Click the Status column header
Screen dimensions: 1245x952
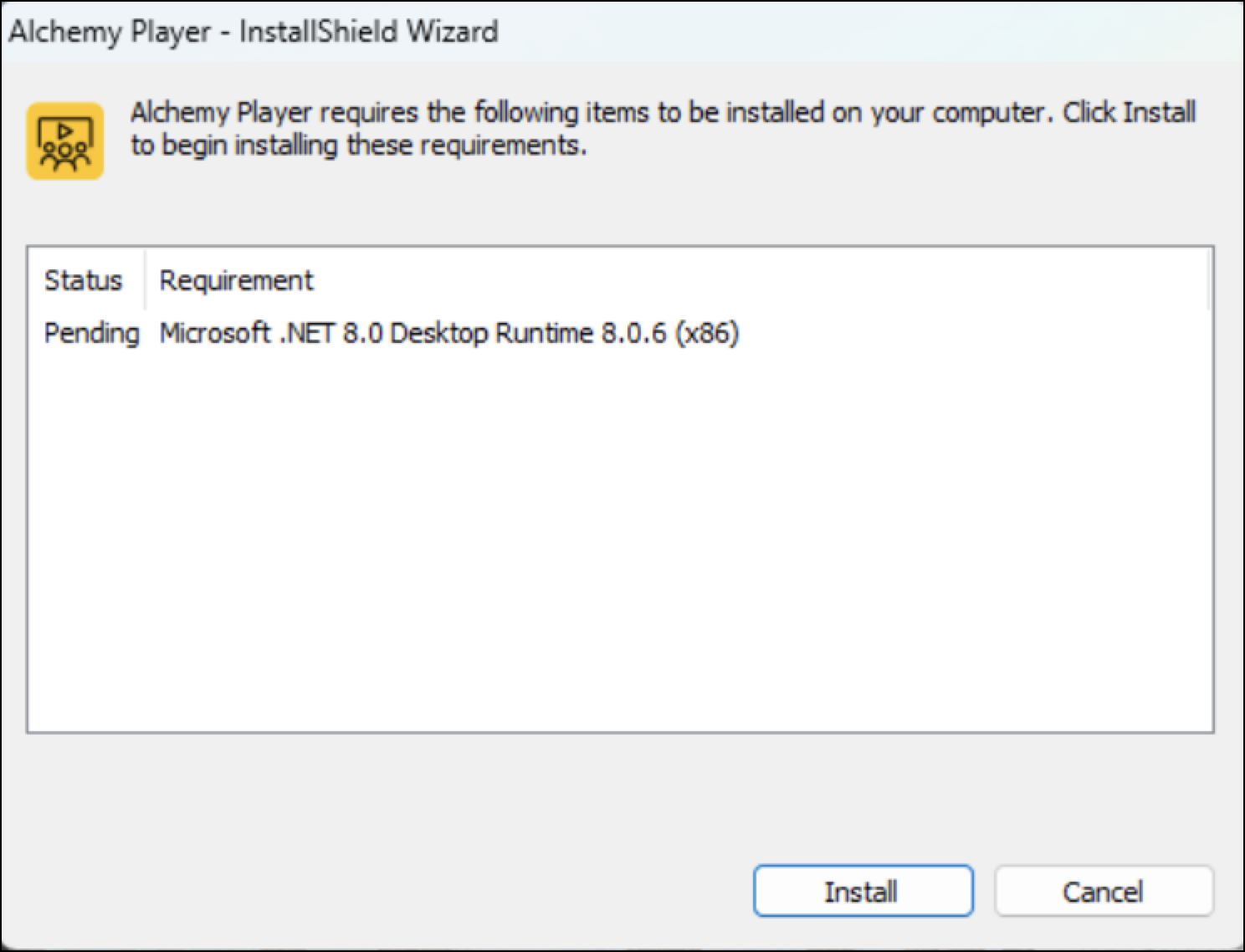(x=83, y=280)
